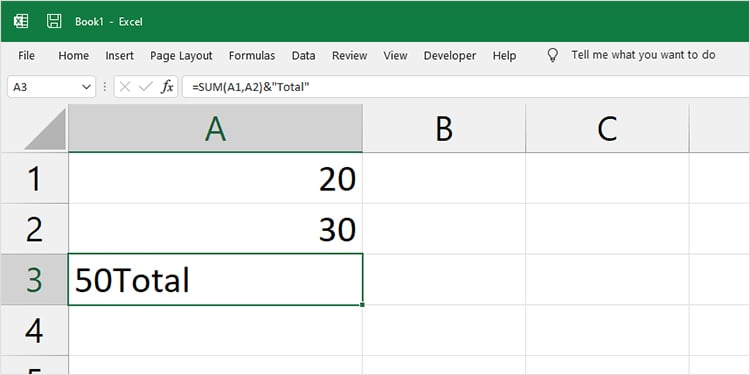The image size is (750, 375).
Task: Switch to the Insert tab
Action: point(120,55)
